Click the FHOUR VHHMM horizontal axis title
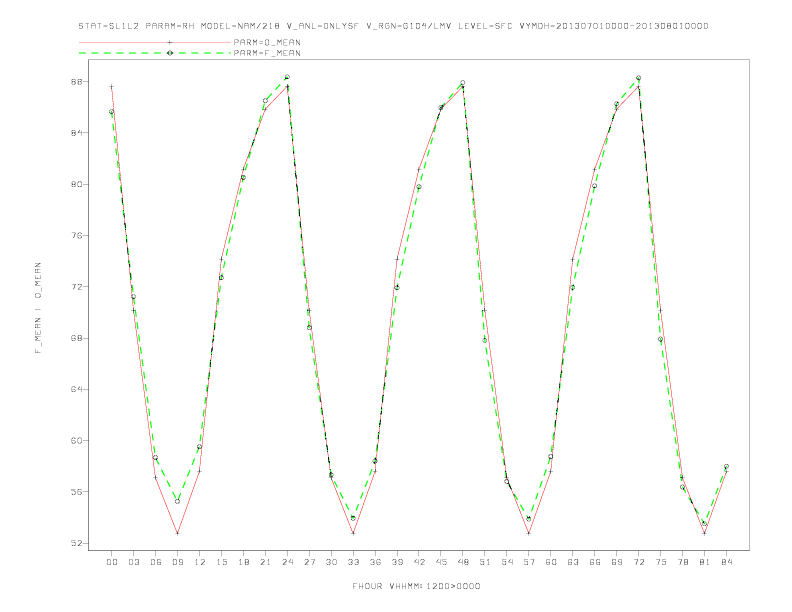The width and height of the screenshot is (792, 612). pyautogui.click(x=416, y=586)
